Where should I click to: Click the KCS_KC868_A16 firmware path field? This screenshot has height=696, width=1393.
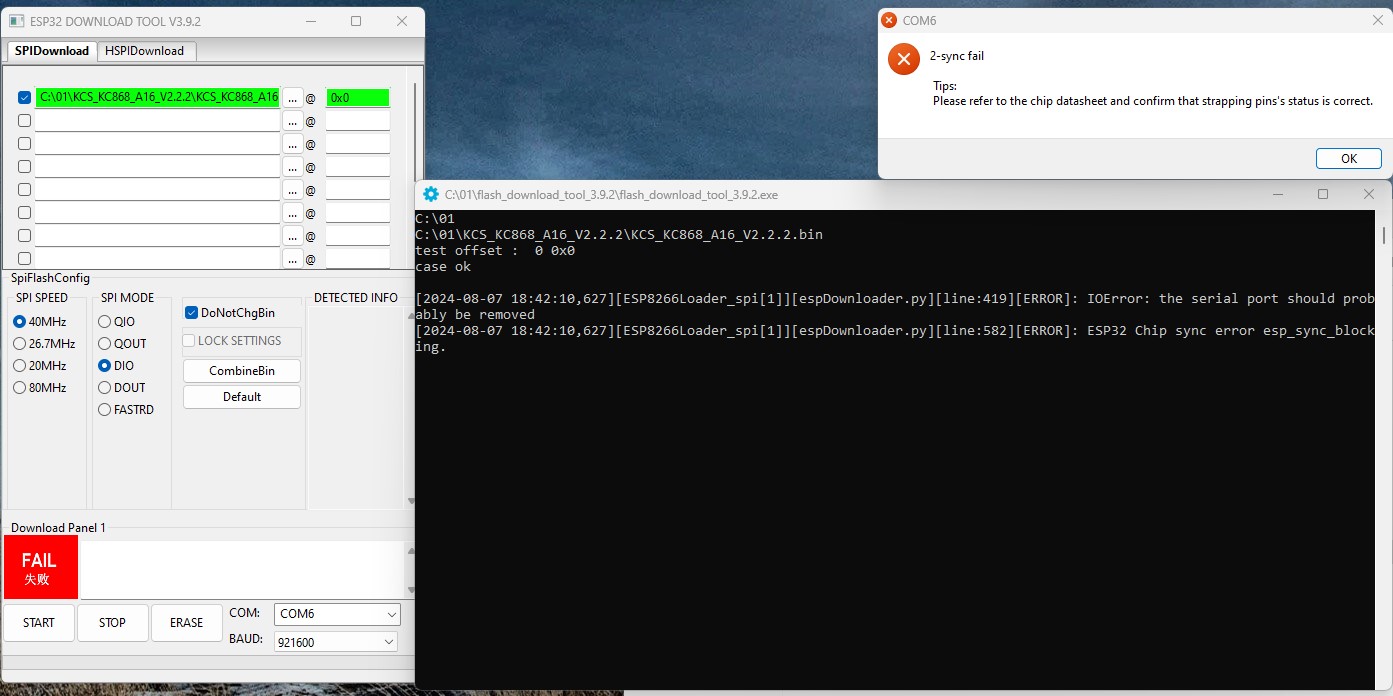click(x=158, y=97)
